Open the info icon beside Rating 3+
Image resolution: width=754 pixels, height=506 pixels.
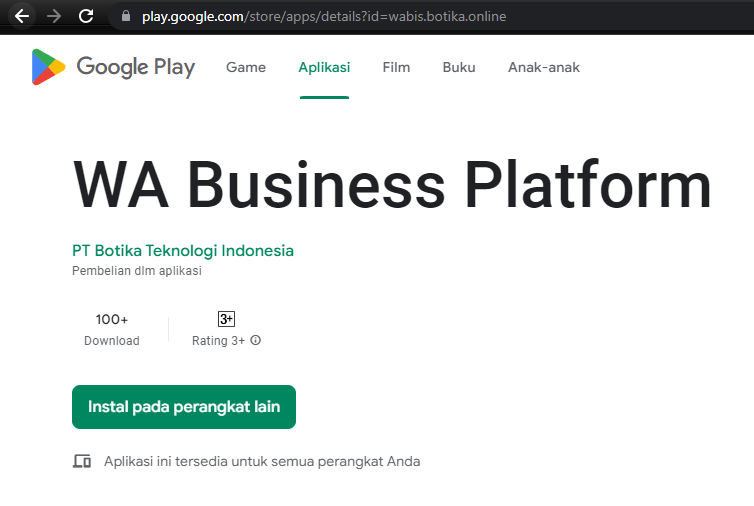coord(256,341)
